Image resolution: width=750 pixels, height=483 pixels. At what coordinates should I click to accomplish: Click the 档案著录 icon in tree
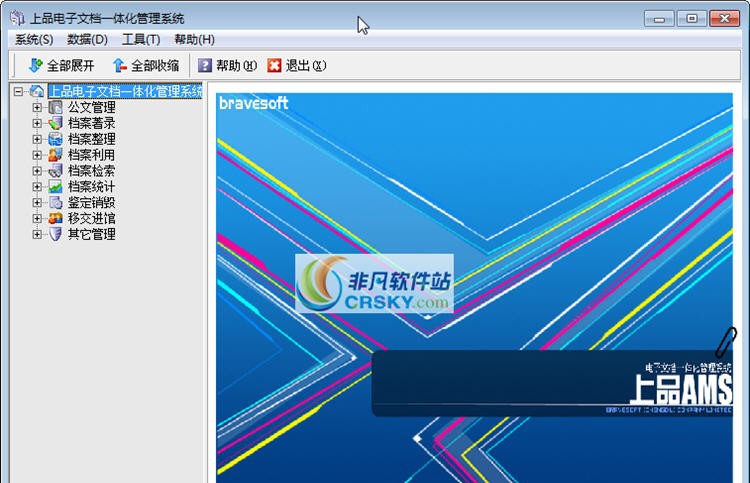click(55, 123)
